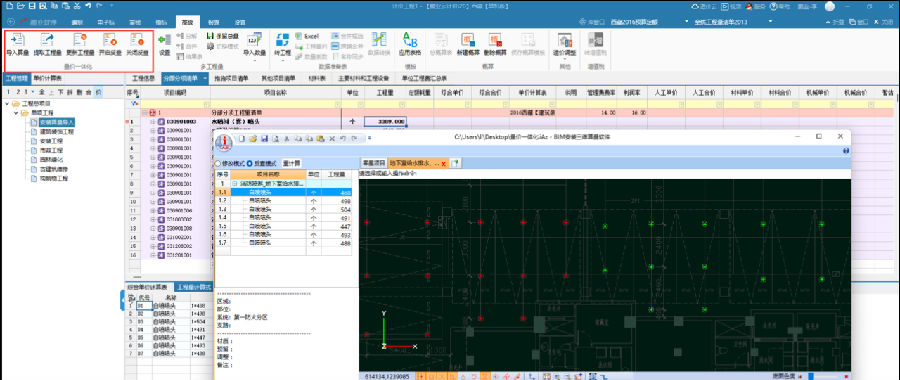Open the 造价调整 dropdown in ribbon
The width and height of the screenshot is (900, 380).
tap(564, 45)
